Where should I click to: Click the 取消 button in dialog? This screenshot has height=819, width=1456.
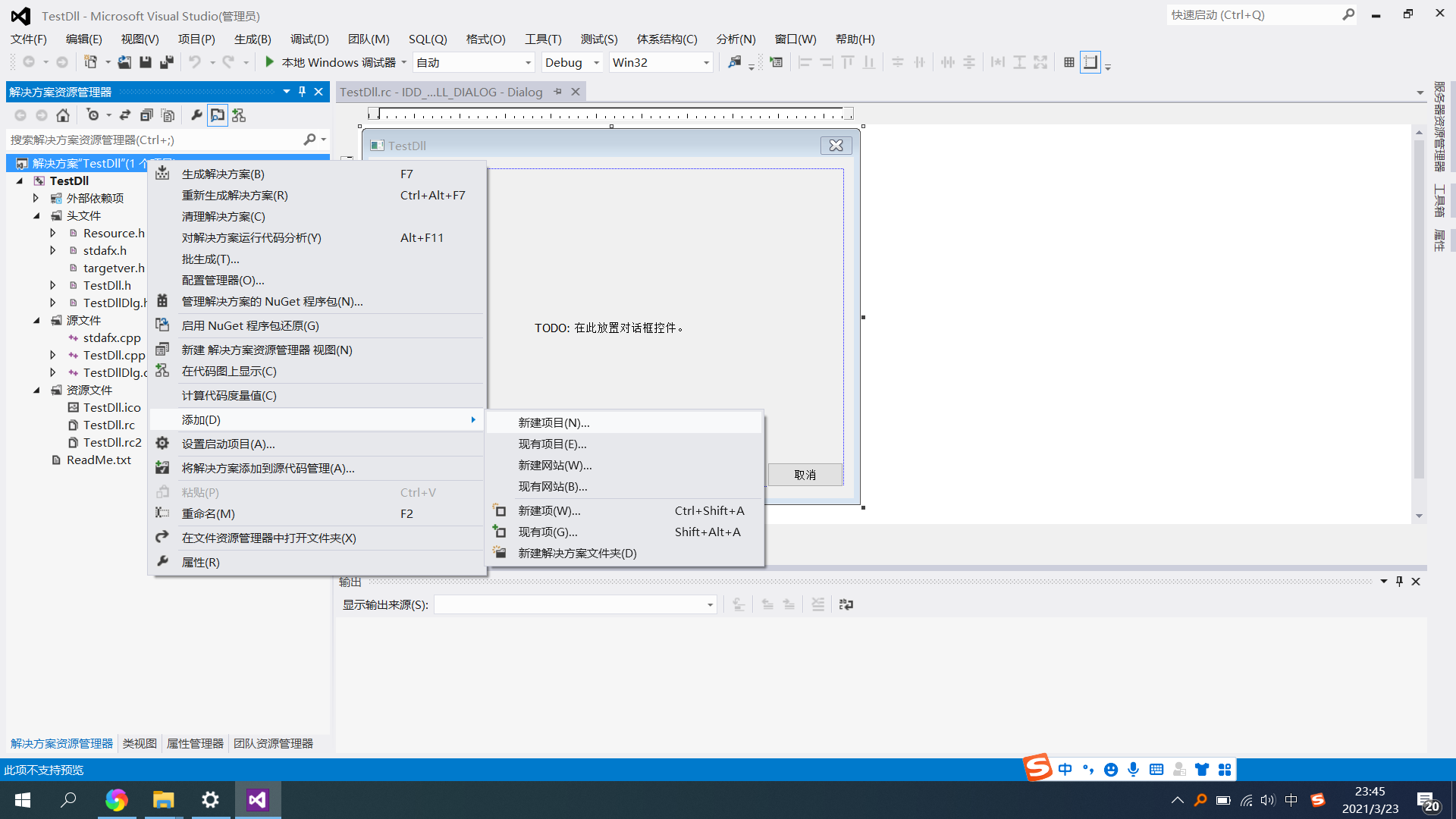click(805, 475)
